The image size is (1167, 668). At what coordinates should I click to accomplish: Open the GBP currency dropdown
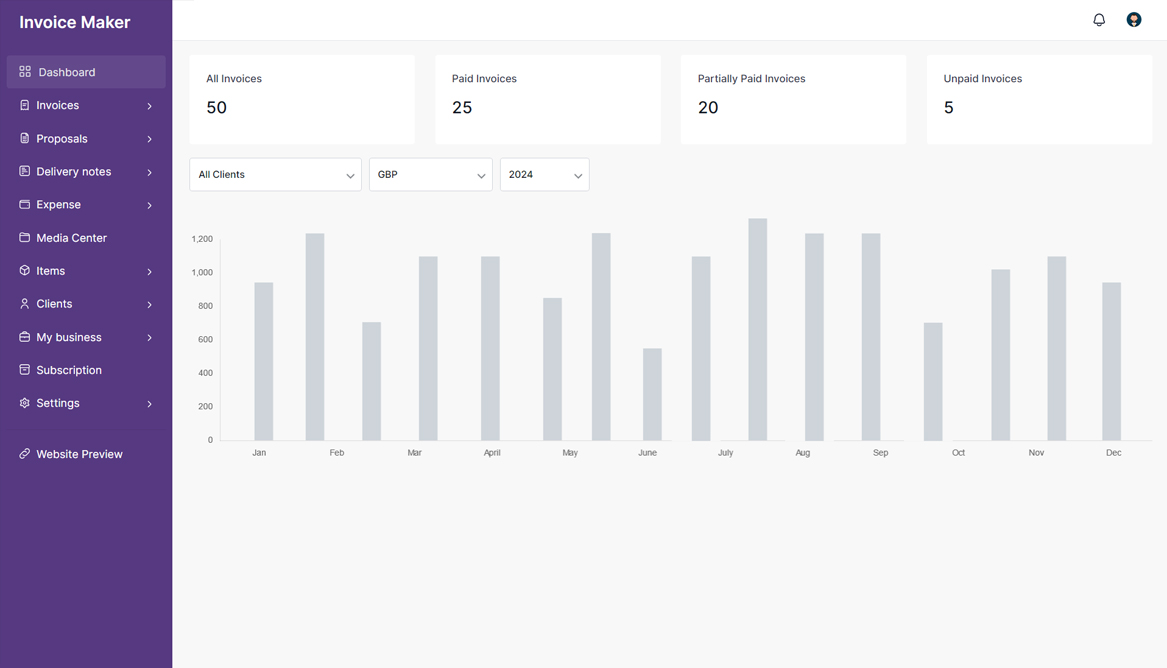tap(430, 175)
